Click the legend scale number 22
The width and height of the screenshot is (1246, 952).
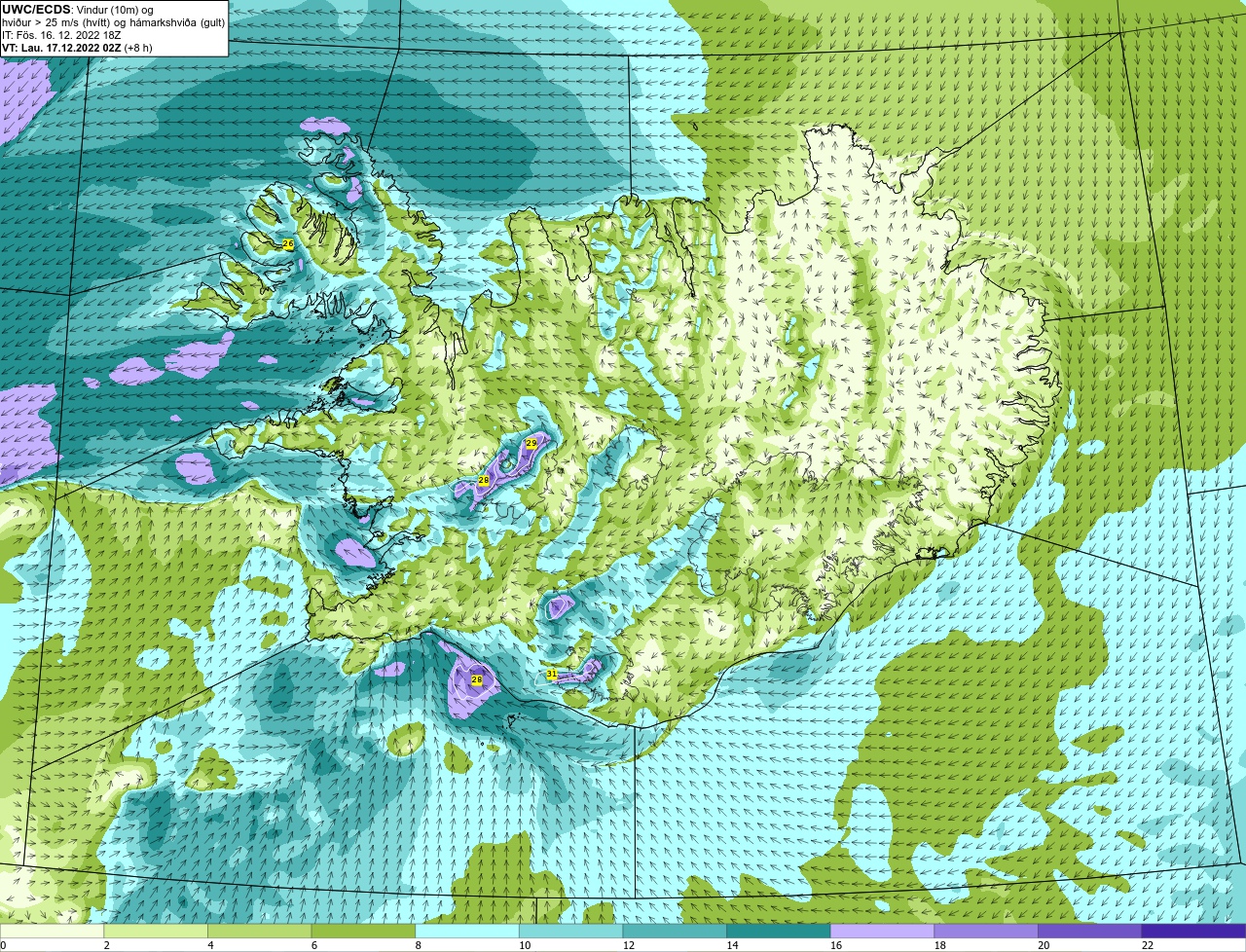click(x=1147, y=945)
